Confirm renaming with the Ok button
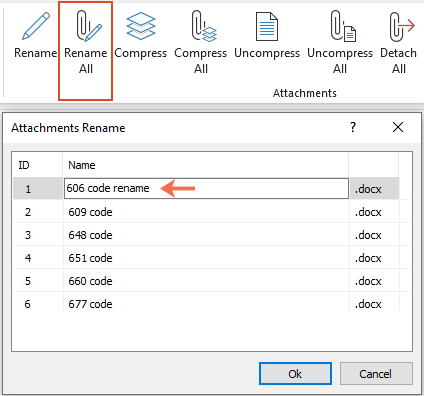This screenshot has width=424, height=396. tap(295, 374)
